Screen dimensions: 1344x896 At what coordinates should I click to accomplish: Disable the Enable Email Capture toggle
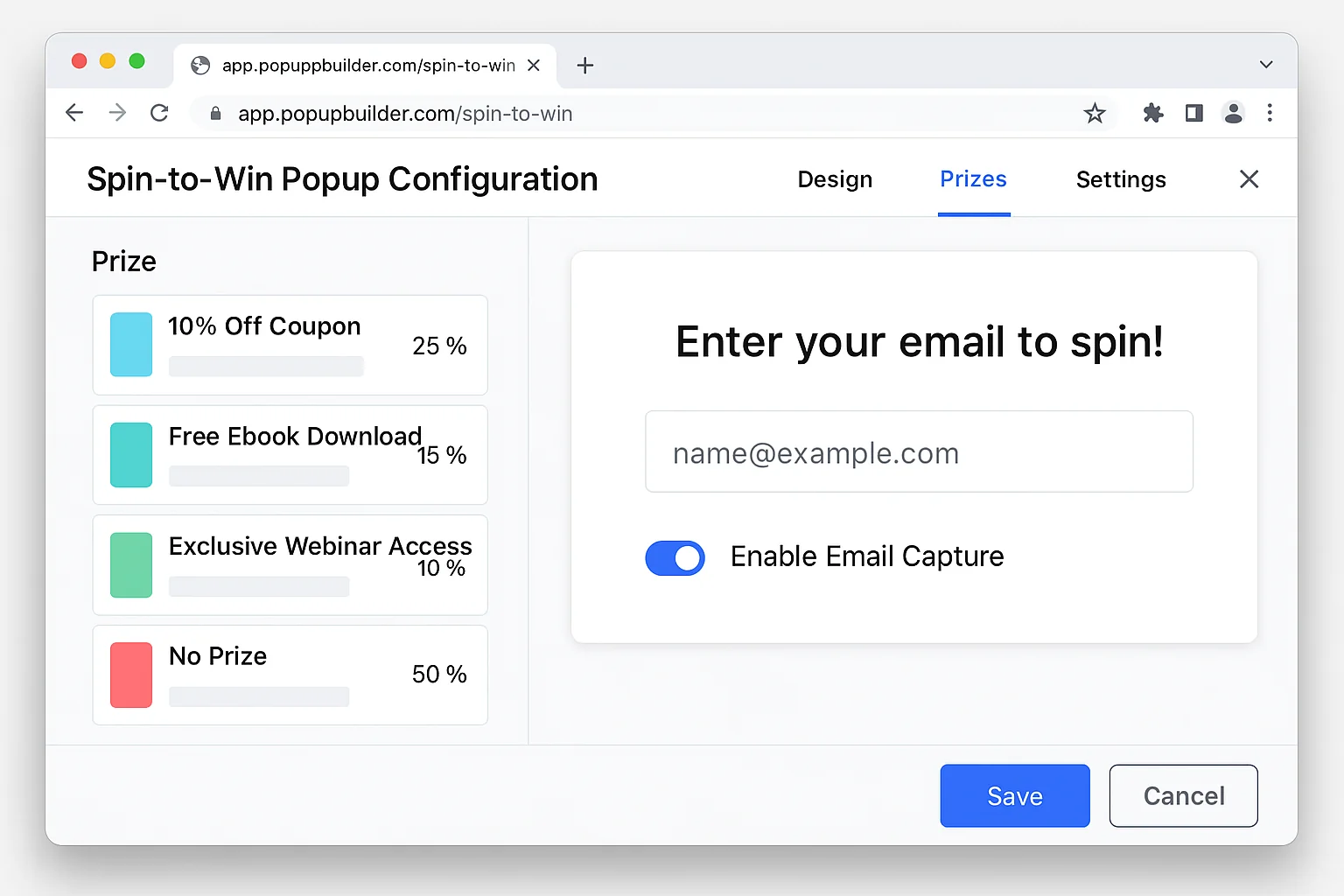pos(675,557)
